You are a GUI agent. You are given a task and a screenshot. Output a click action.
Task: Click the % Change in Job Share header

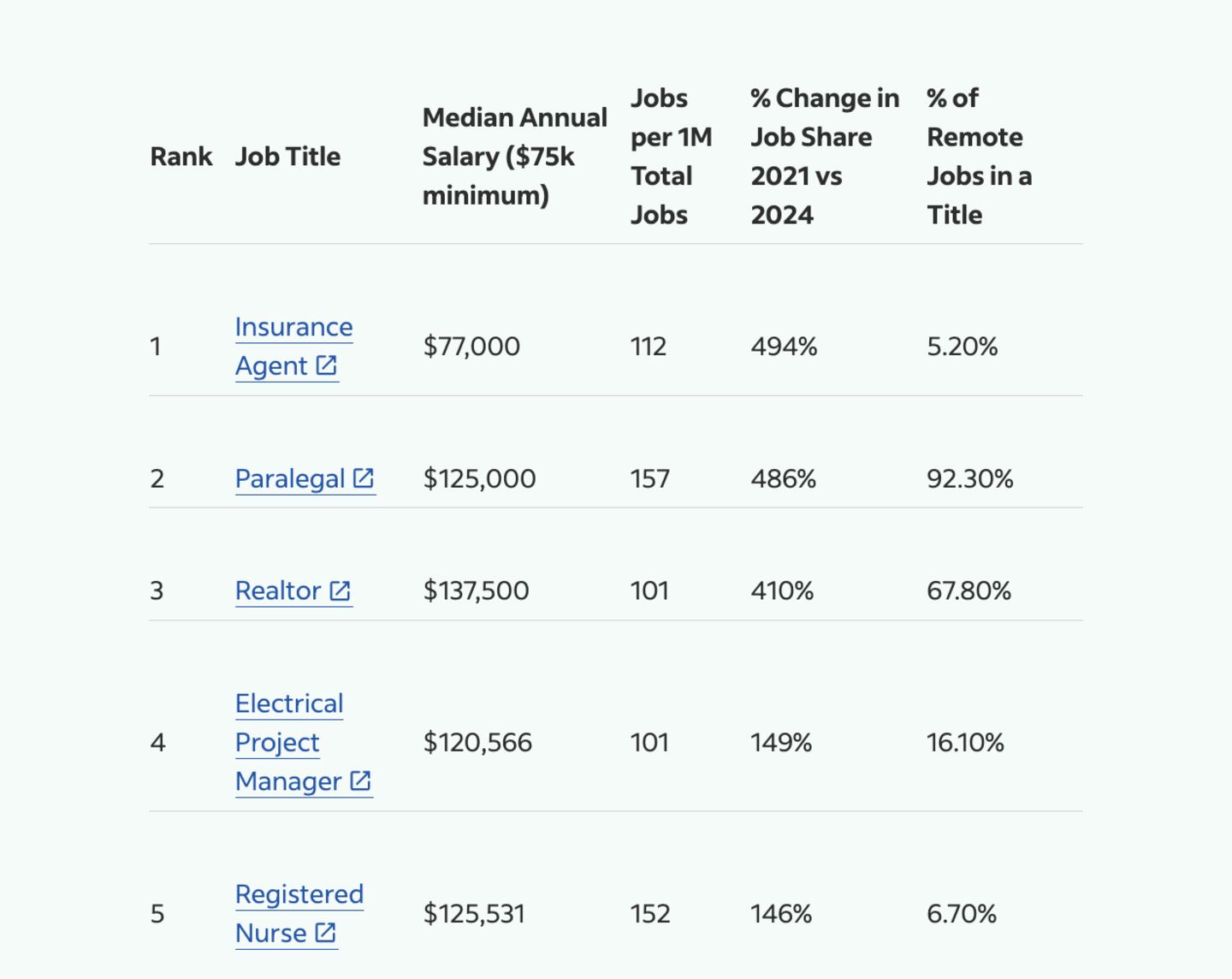pyautogui.click(x=824, y=157)
